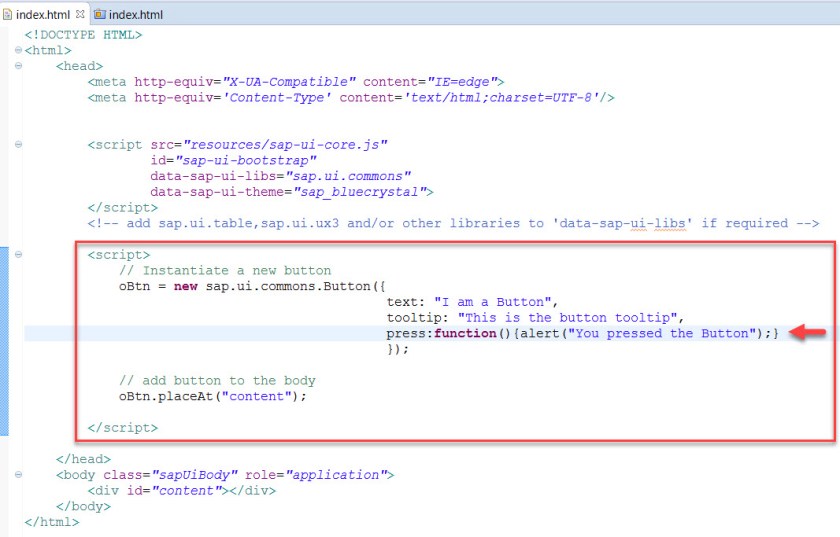Click the "I am a Button" string
Image resolution: width=840 pixels, height=537 pixels.
click(x=492, y=302)
